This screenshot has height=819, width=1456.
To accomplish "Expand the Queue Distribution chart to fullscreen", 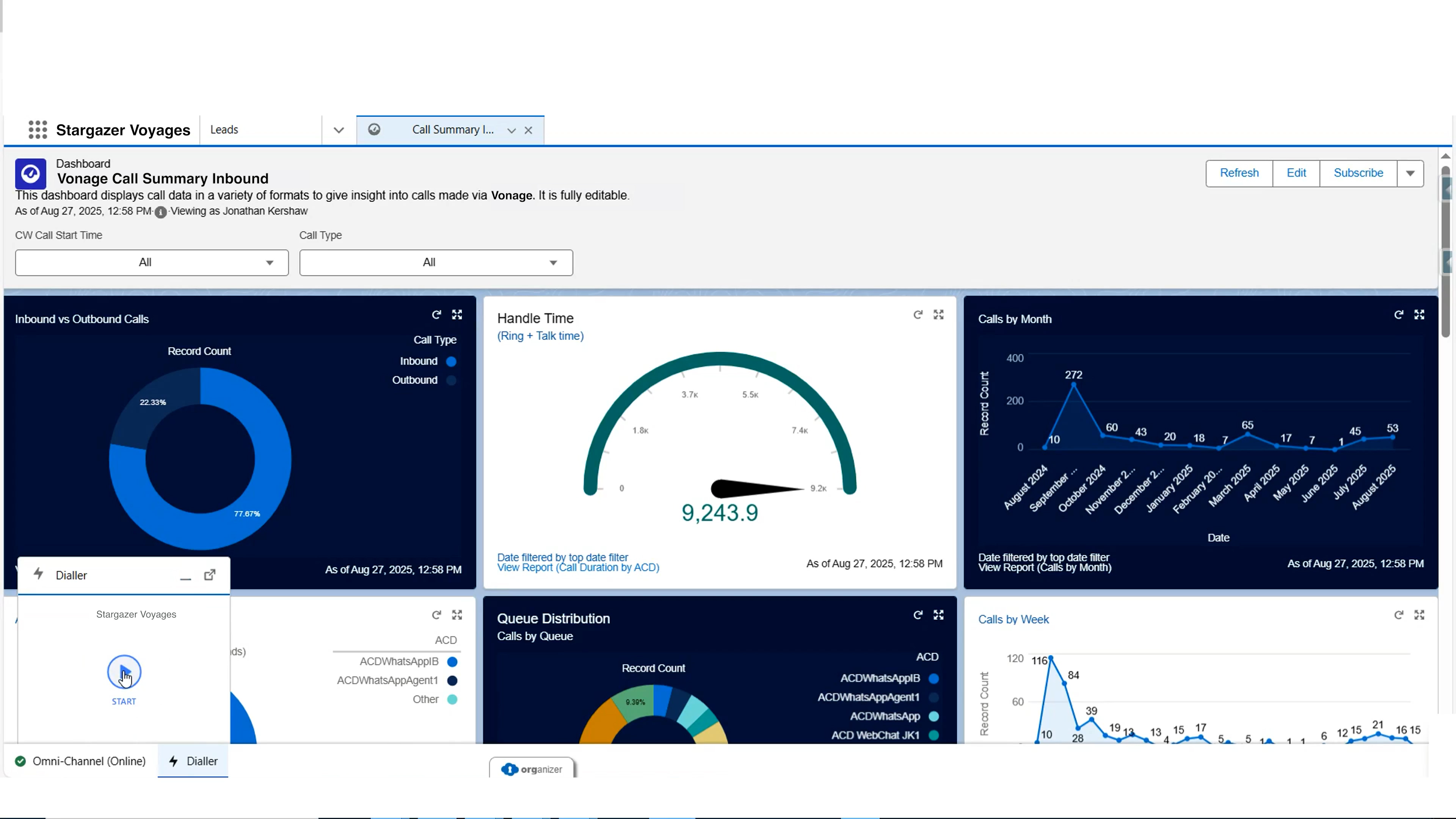I will 938,615.
